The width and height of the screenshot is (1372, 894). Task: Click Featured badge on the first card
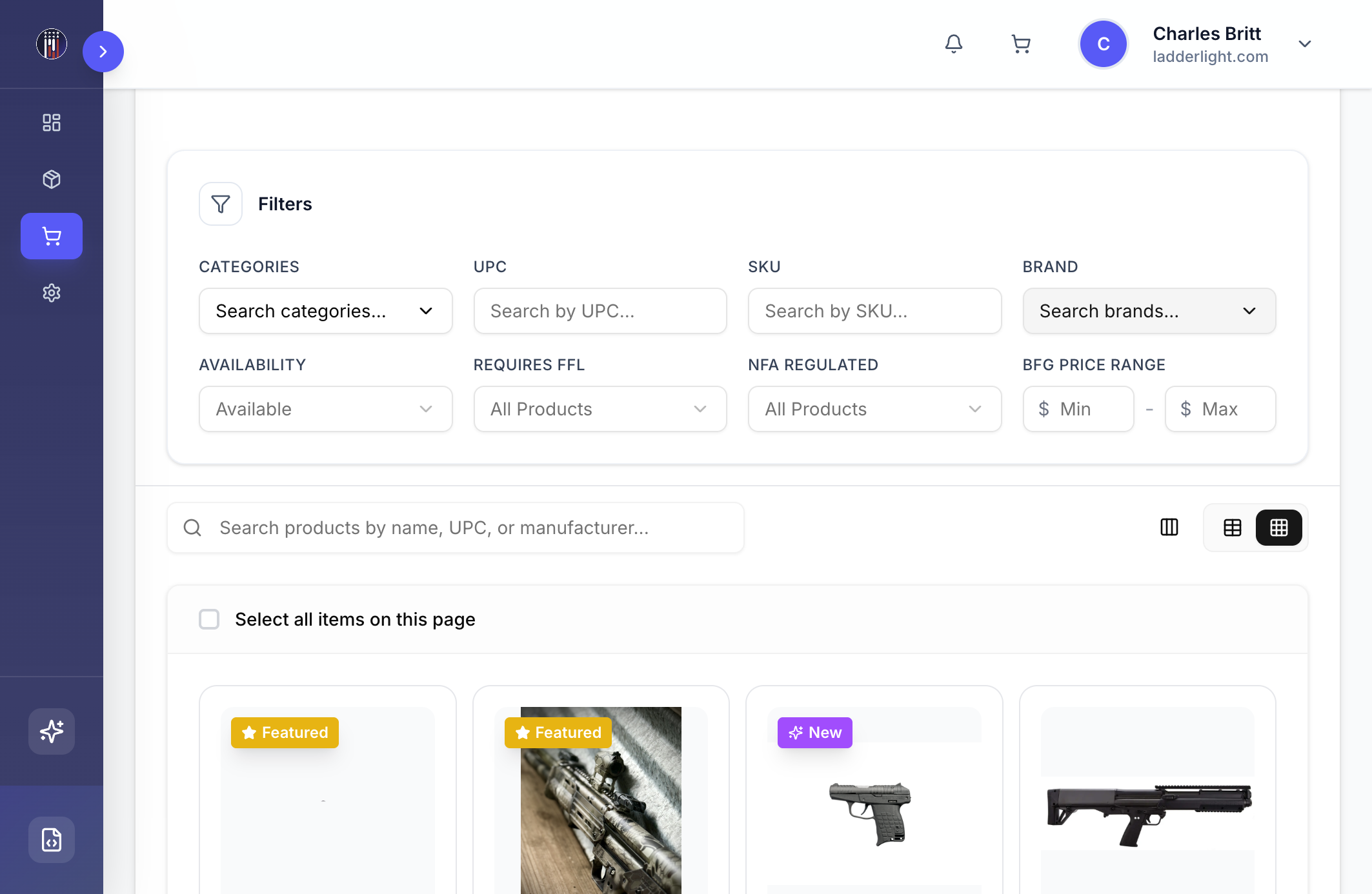click(285, 733)
